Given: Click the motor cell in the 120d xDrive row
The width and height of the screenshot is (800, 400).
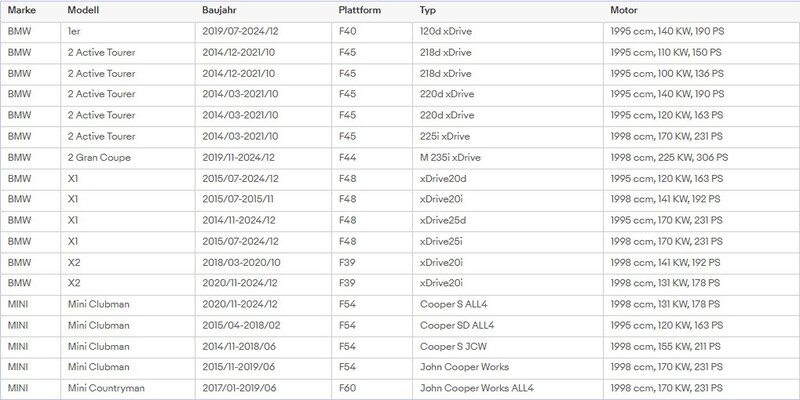Looking at the screenshot, I should pos(667,31).
